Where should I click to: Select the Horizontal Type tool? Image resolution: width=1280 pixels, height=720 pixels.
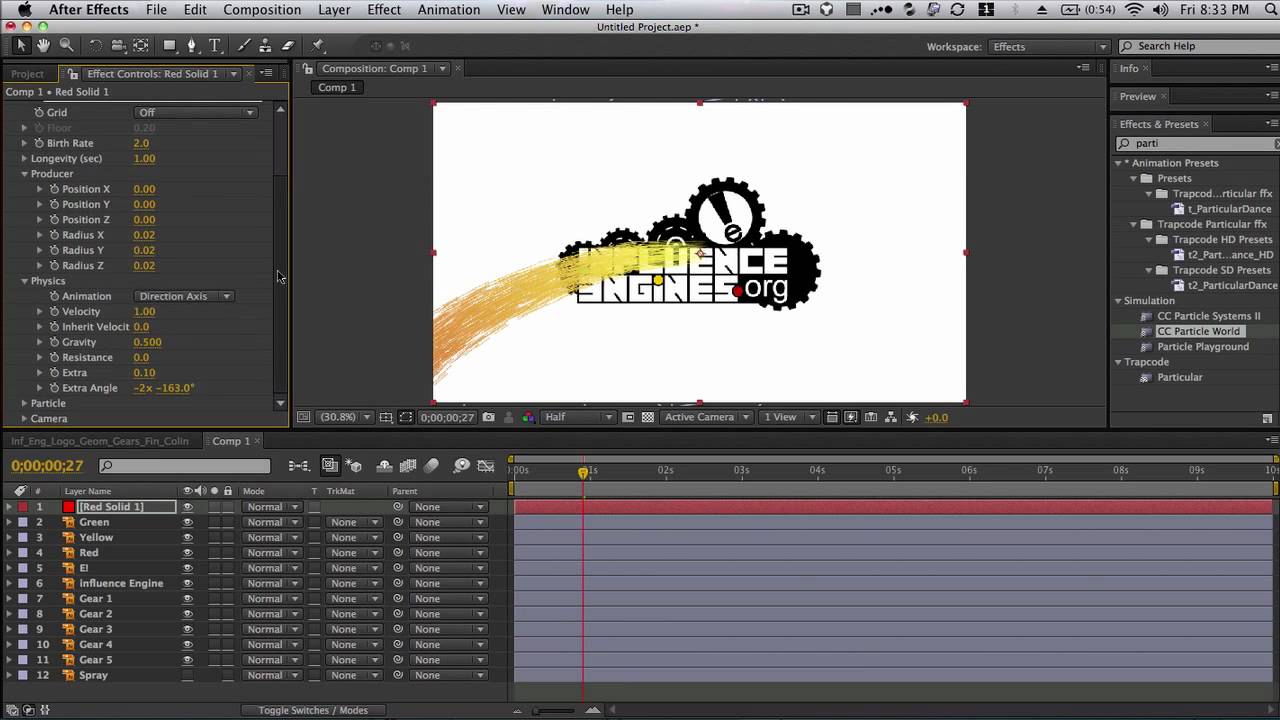215,46
